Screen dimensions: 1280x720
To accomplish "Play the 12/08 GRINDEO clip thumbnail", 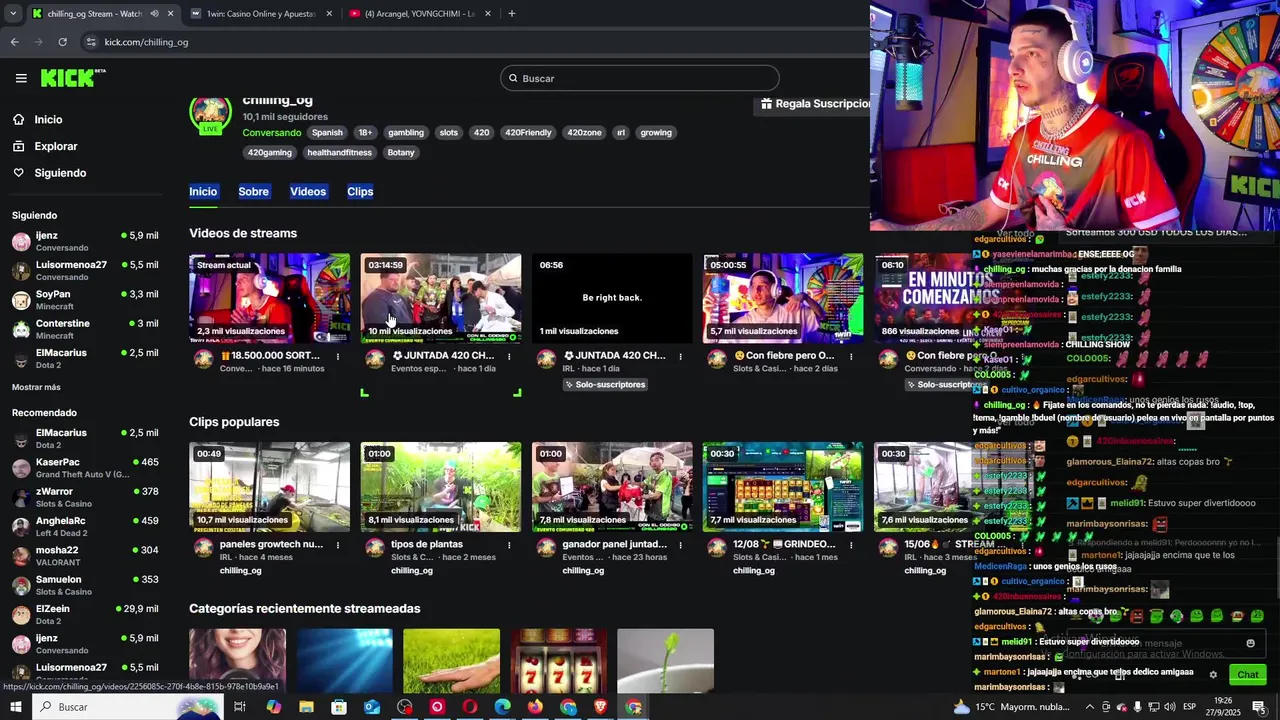I will [x=783, y=487].
